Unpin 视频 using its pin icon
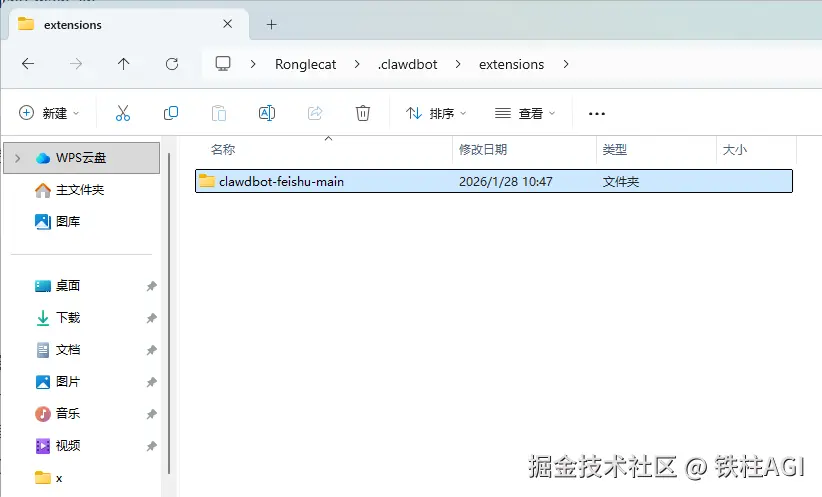 [152, 446]
